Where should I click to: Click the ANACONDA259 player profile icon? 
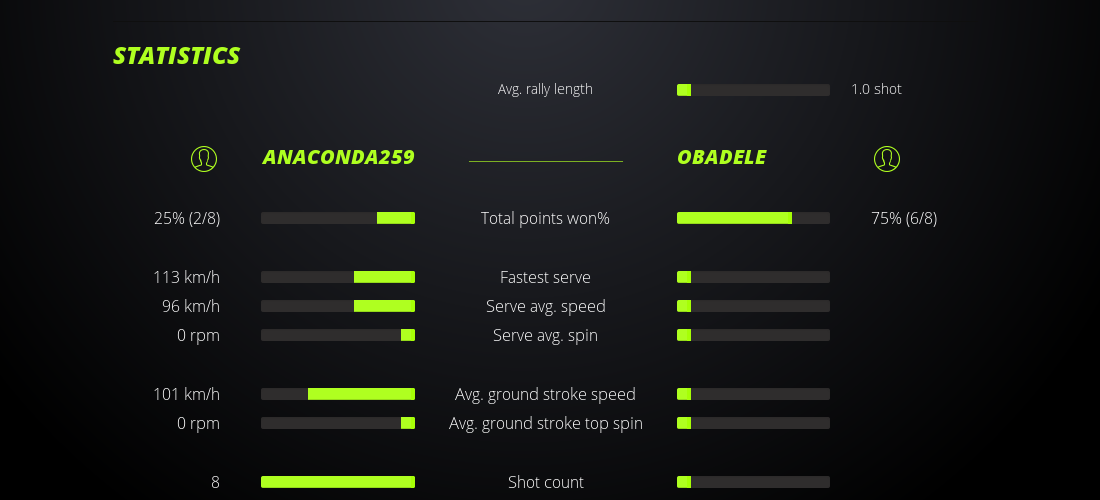pyautogui.click(x=204, y=159)
